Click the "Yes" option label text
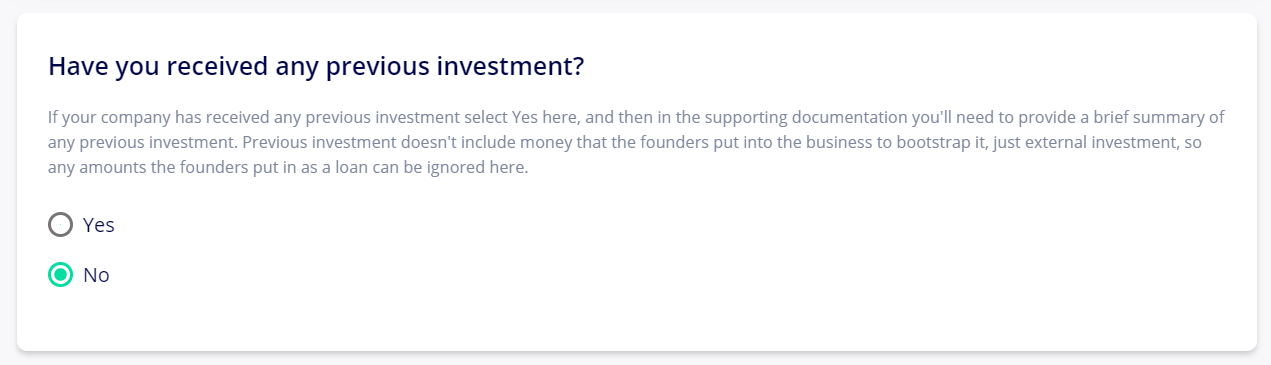 (99, 225)
